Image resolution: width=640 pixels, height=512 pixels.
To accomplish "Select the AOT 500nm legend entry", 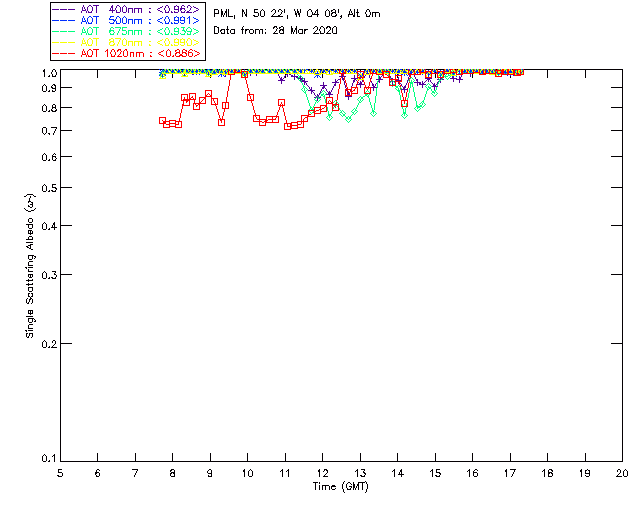I will [126, 20].
